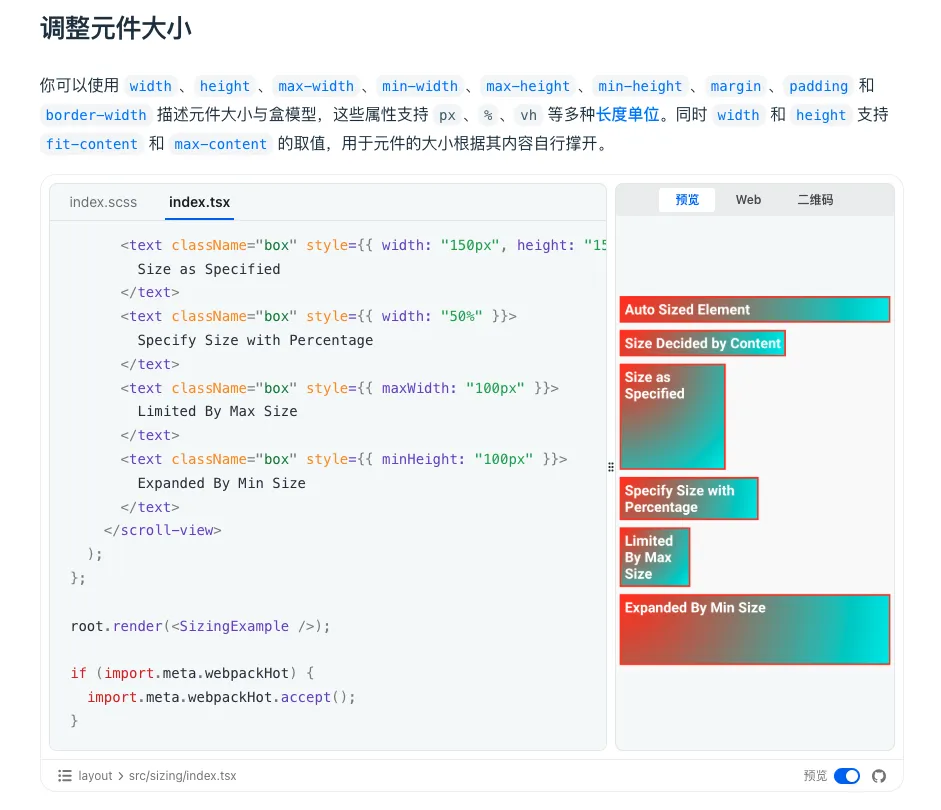The image size is (941, 810).
Task: Click code text Expanded By Min Size
Action: [221, 483]
